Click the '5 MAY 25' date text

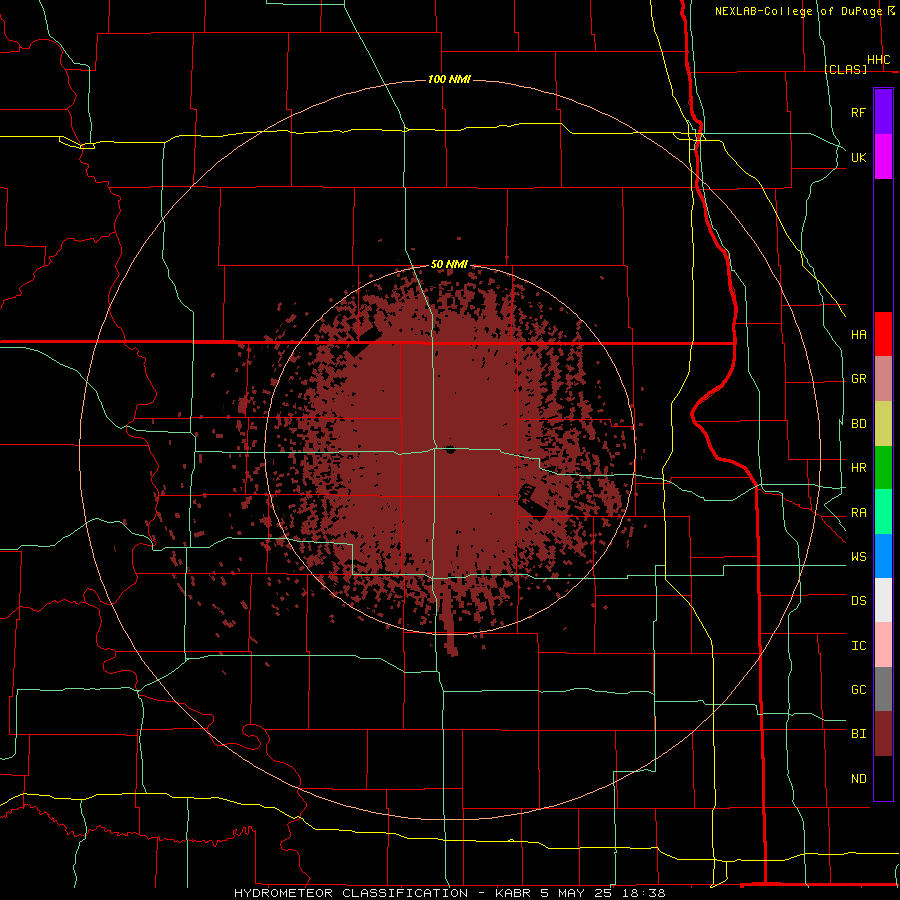click(x=576, y=893)
